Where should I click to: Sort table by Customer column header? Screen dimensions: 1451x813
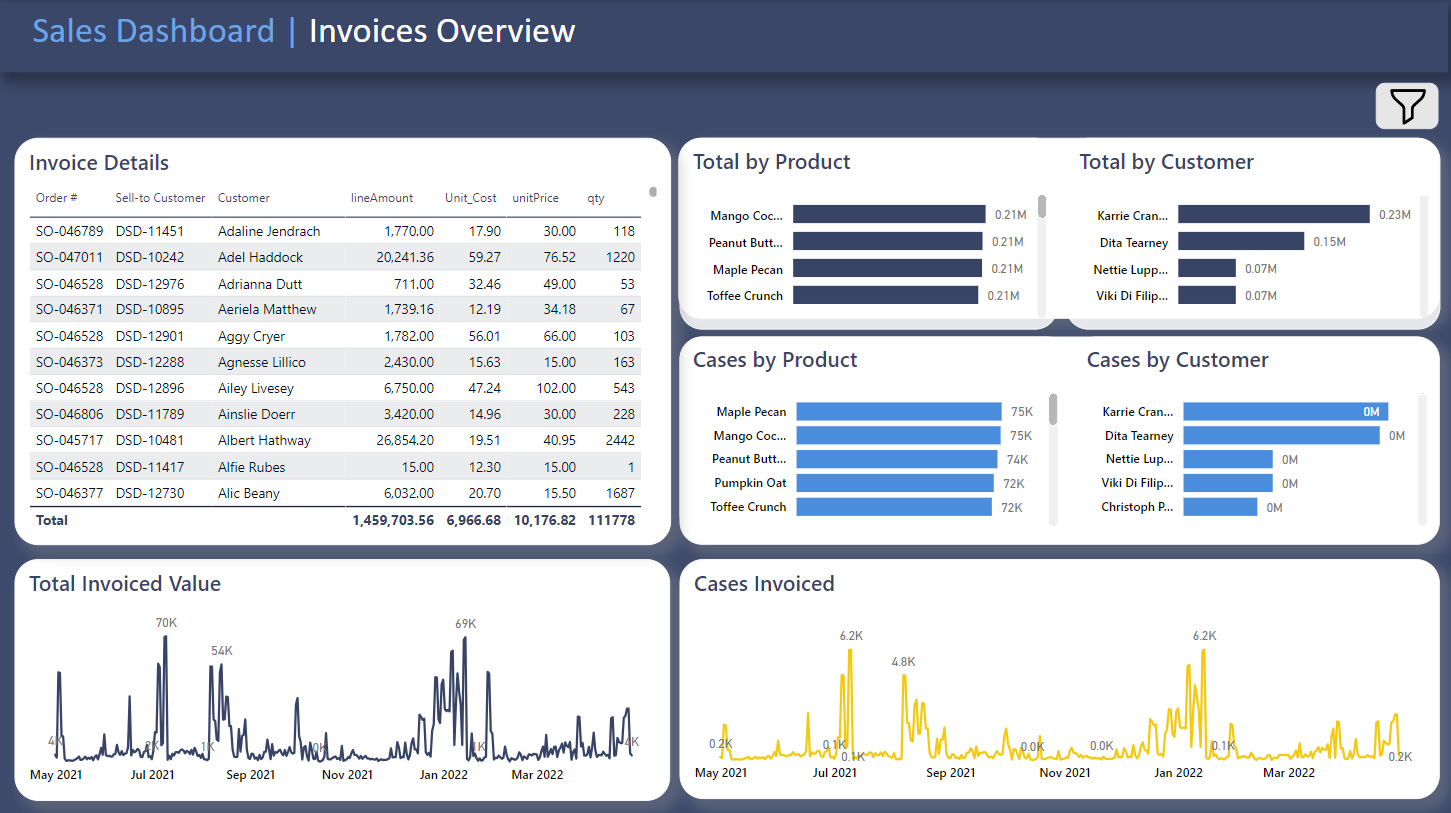pyautogui.click(x=244, y=198)
